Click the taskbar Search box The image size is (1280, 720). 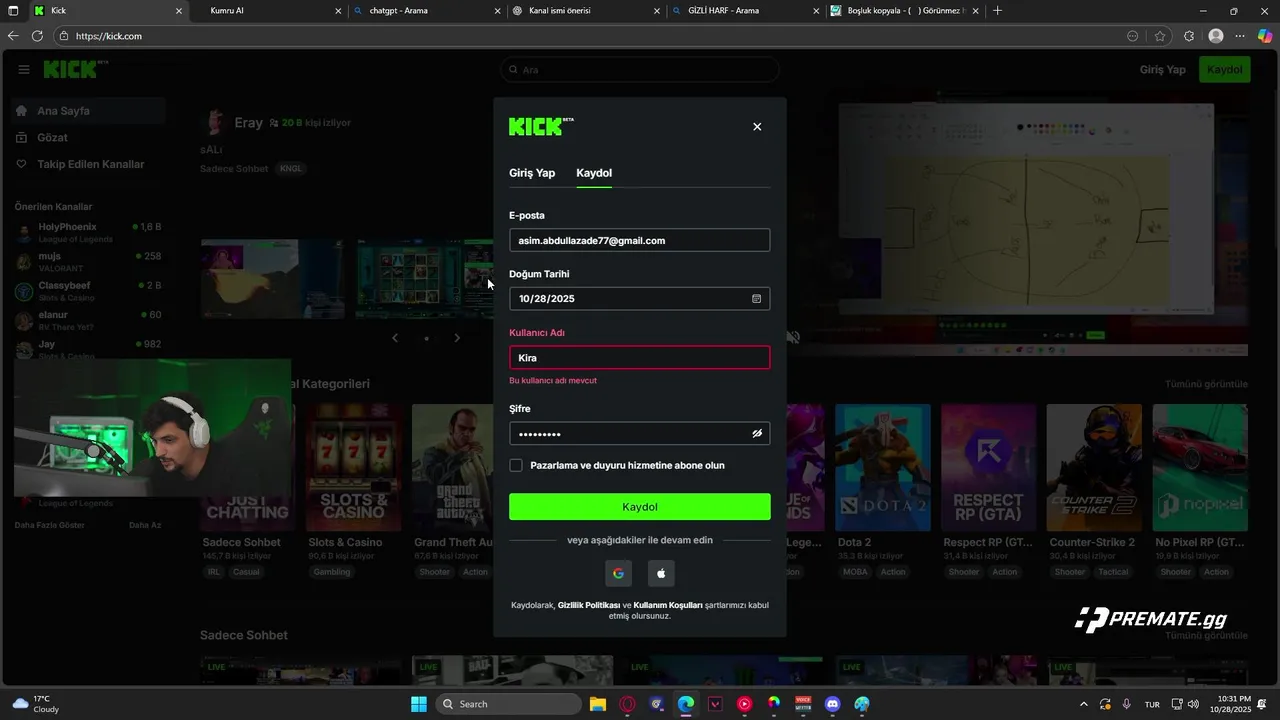509,704
